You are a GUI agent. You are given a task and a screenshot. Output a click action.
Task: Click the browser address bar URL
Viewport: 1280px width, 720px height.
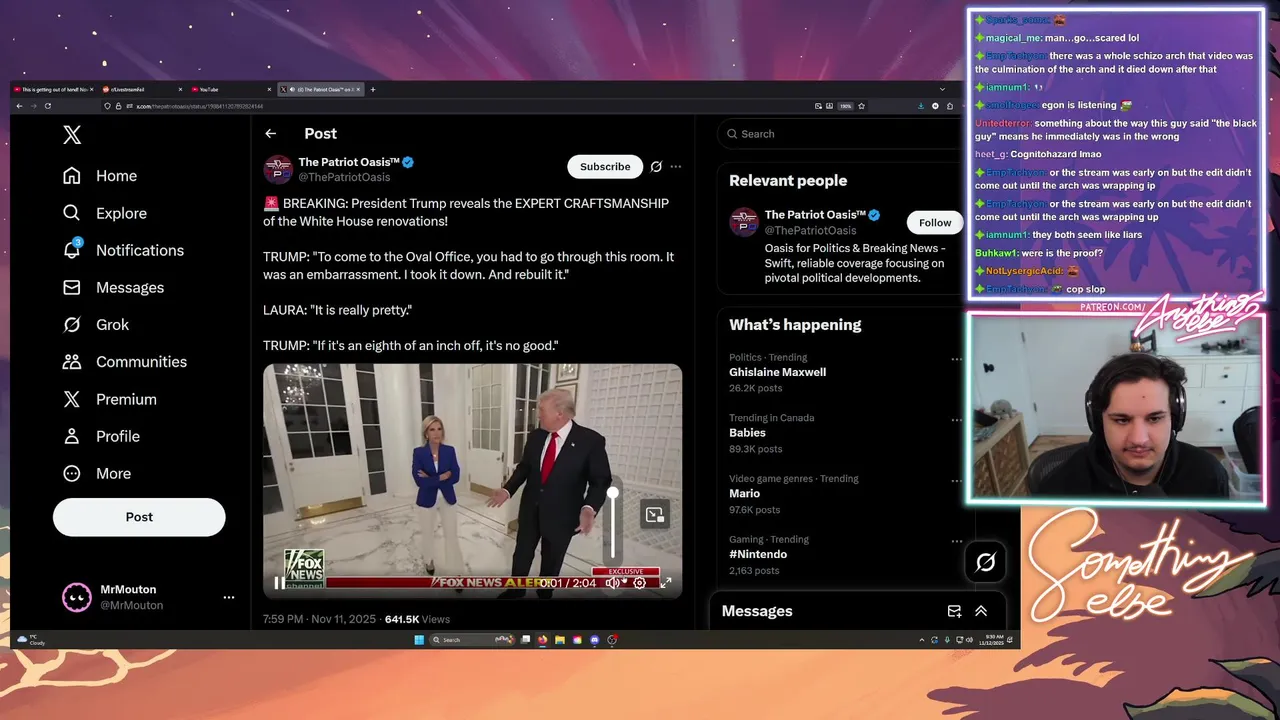point(200,106)
